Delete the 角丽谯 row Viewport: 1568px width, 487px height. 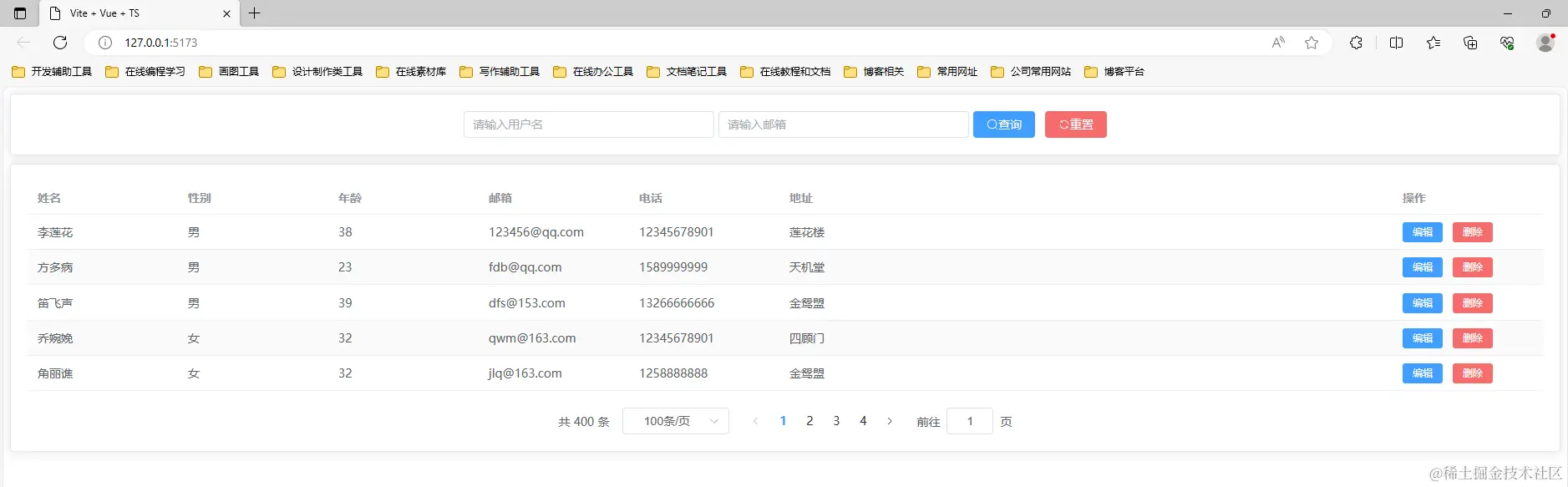tap(1473, 373)
